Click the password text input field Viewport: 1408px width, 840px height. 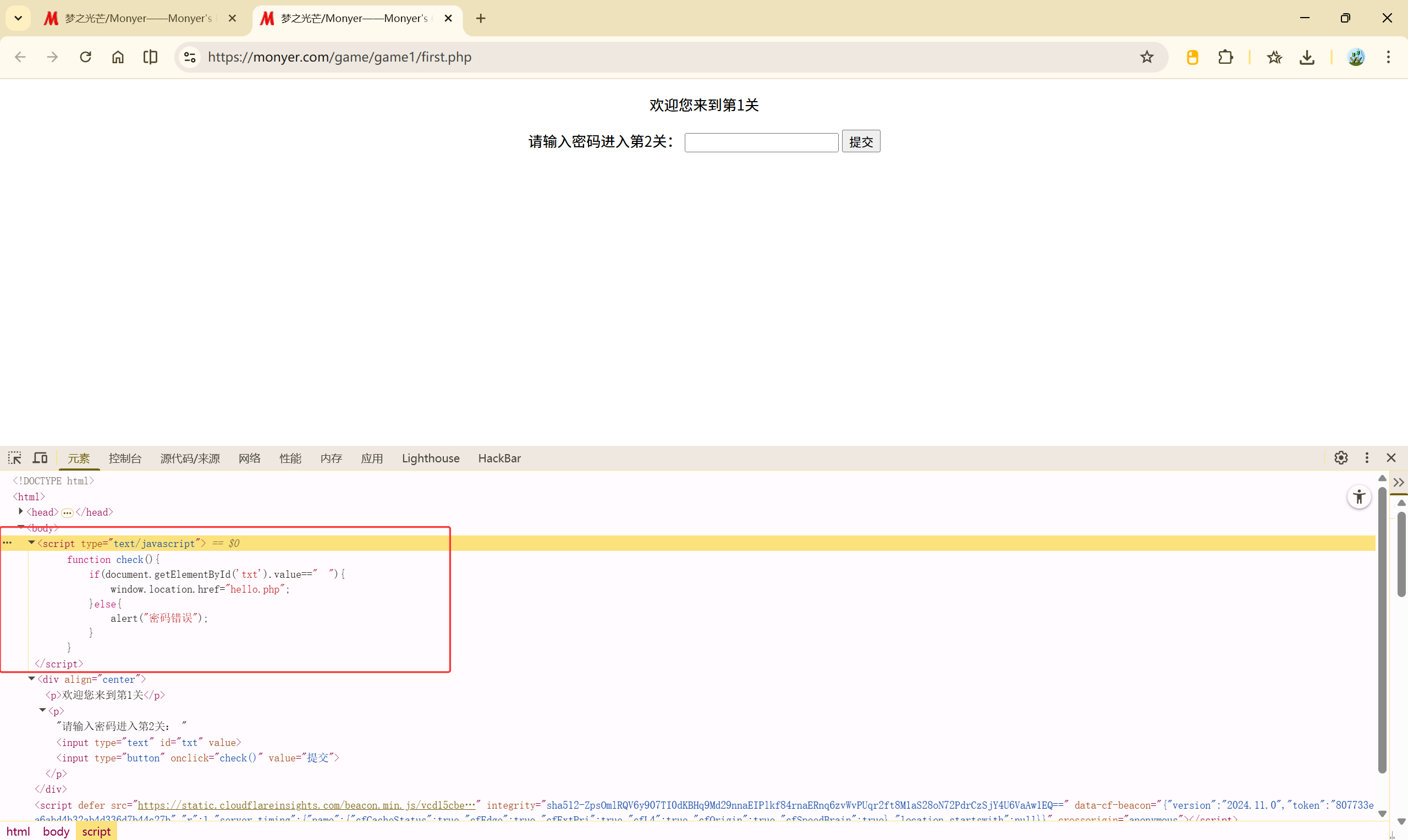[x=761, y=142]
